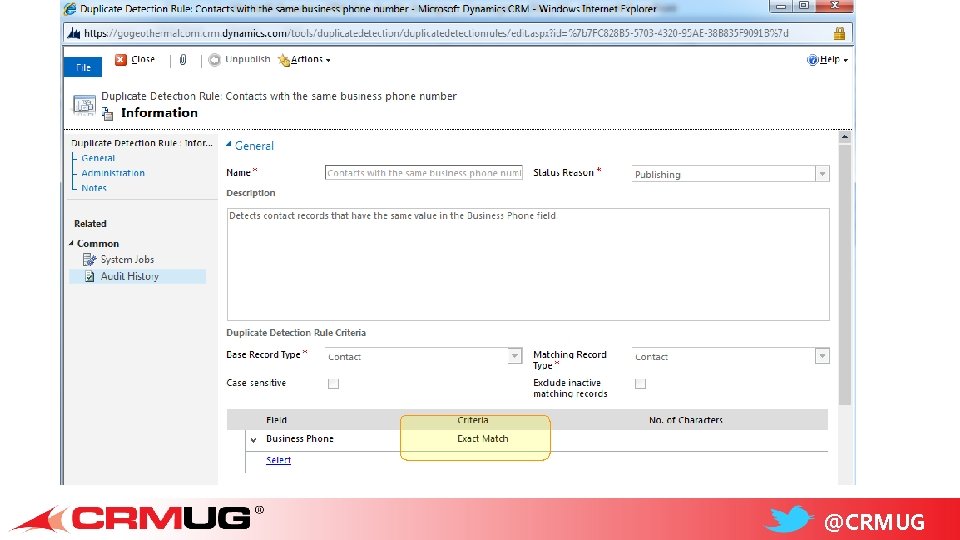Open the Help menu
Image resolution: width=960 pixels, height=540 pixels.
point(827,59)
